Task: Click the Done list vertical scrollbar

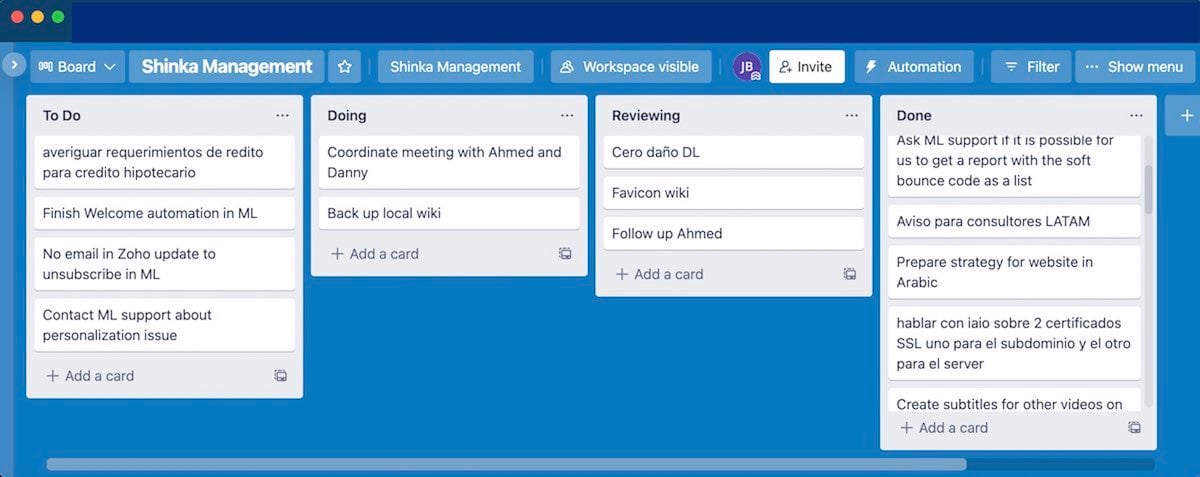Action: pyautogui.click(x=1148, y=190)
